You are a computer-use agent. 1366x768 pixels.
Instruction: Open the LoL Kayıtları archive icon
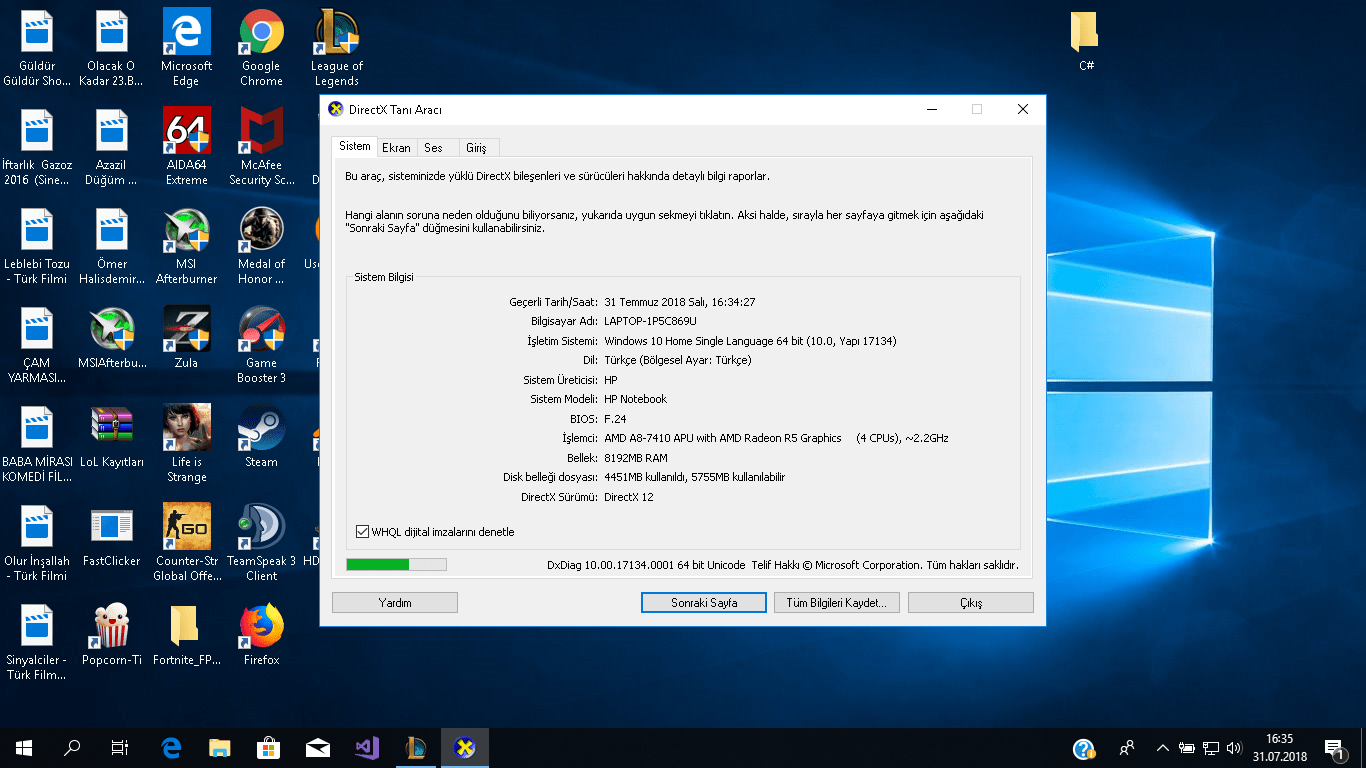pyautogui.click(x=112, y=436)
